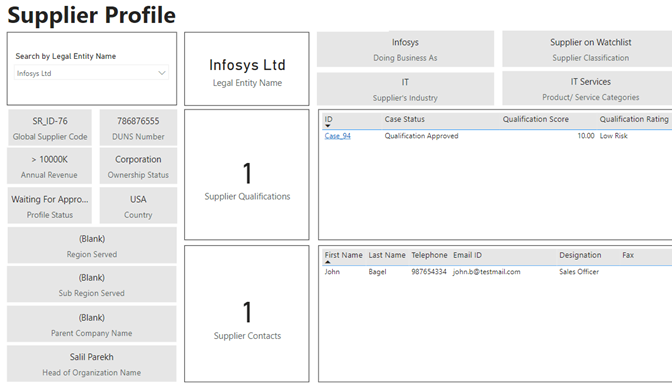Sort contacts by Email ID header
The width and height of the screenshot is (672, 383).
coord(468,255)
